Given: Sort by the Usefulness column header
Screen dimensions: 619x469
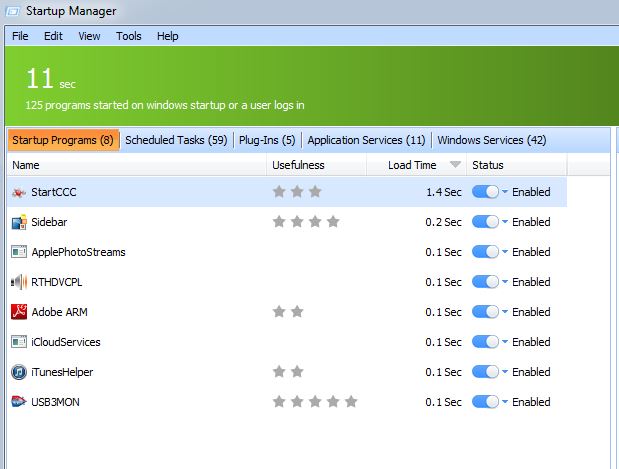Looking at the screenshot, I should tap(317, 165).
